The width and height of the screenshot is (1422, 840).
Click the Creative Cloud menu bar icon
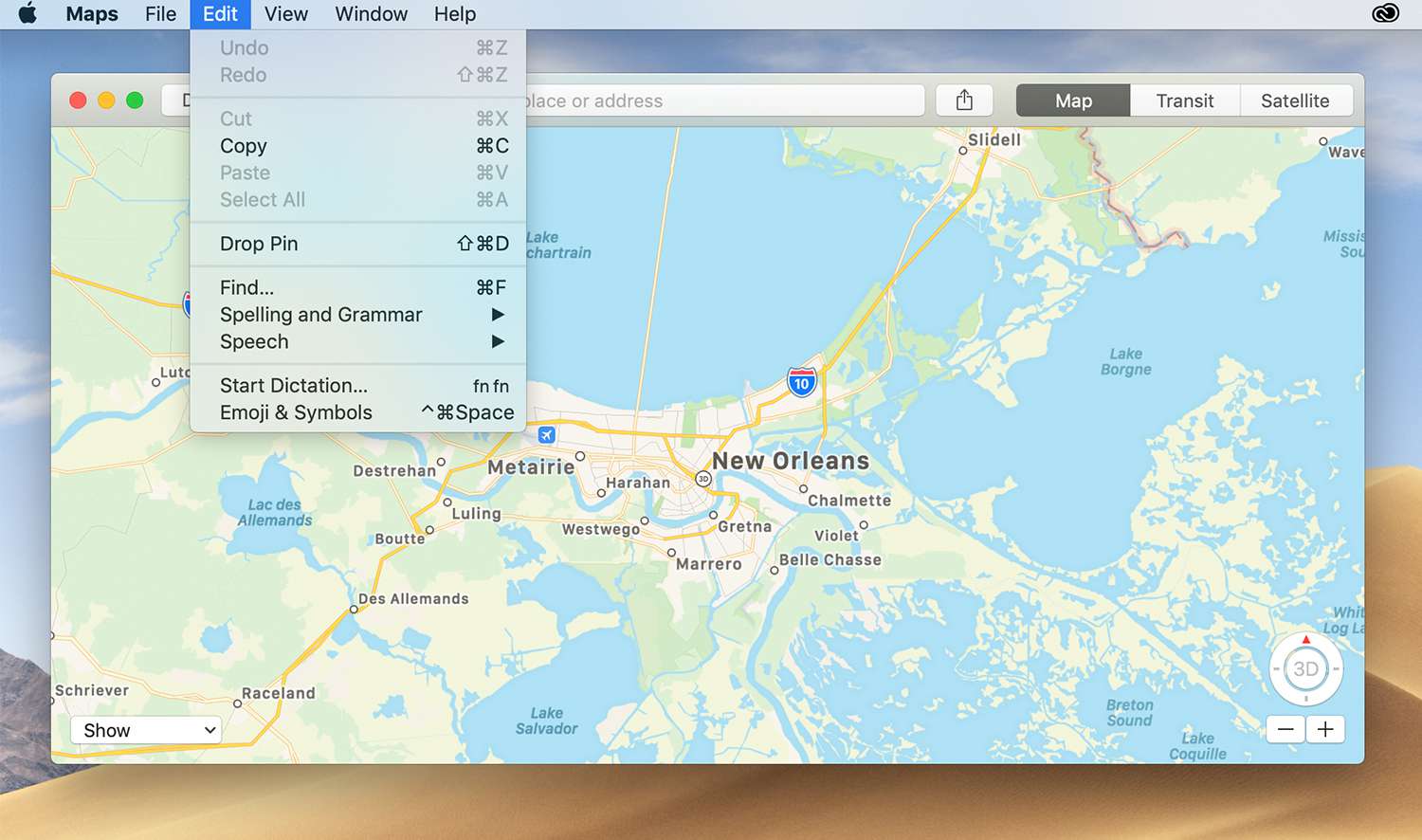coord(1385,14)
